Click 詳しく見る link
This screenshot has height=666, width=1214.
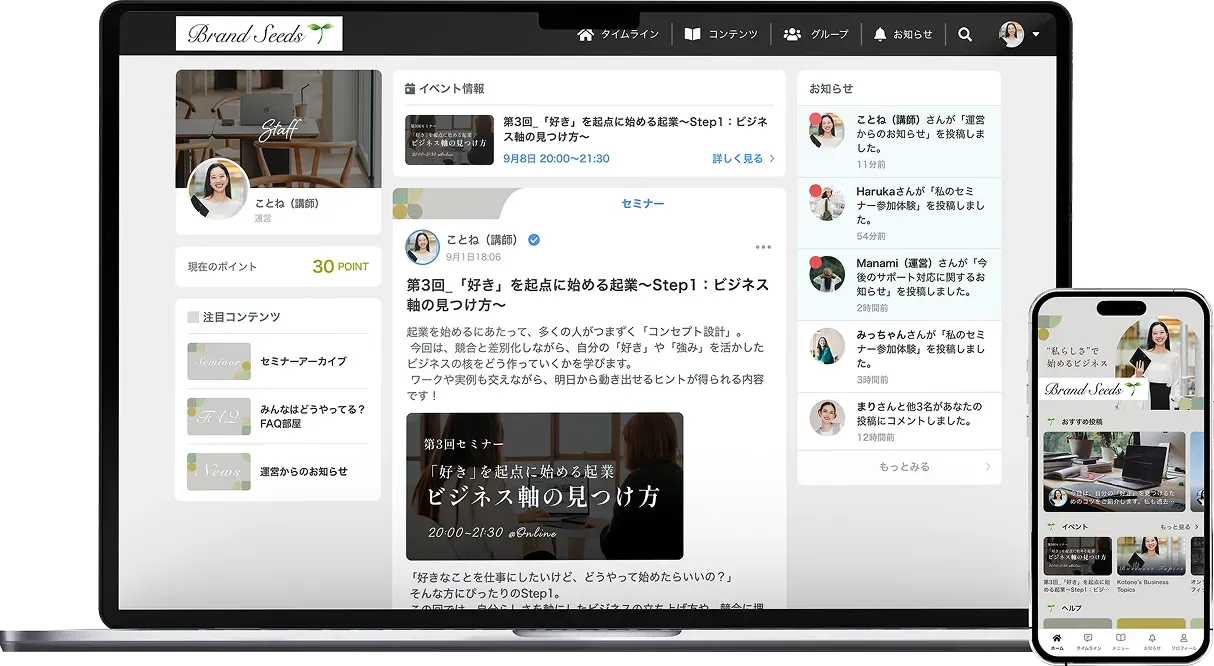click(737, 158)
